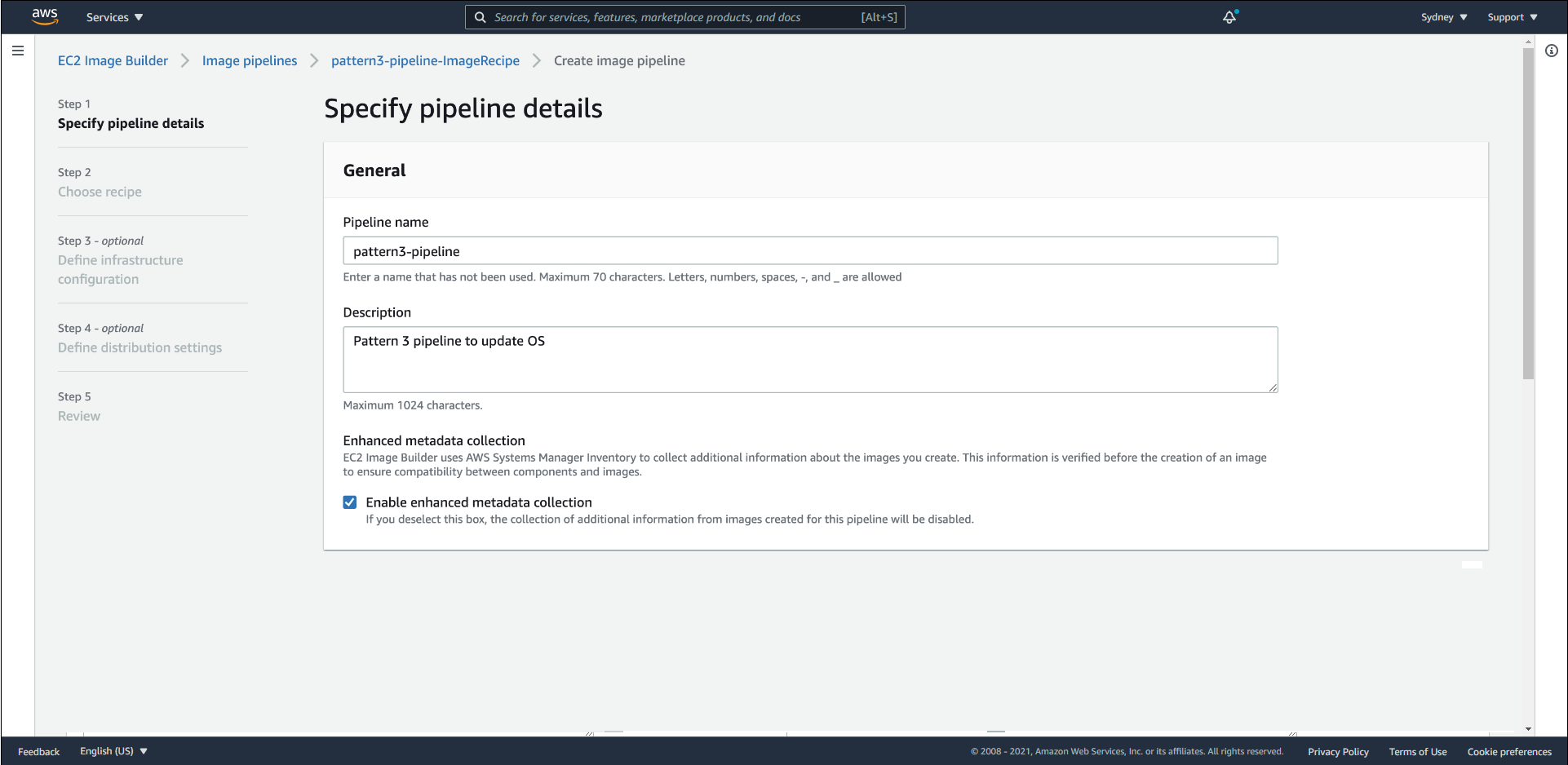Click the AWS home logo

coord(45,16)
